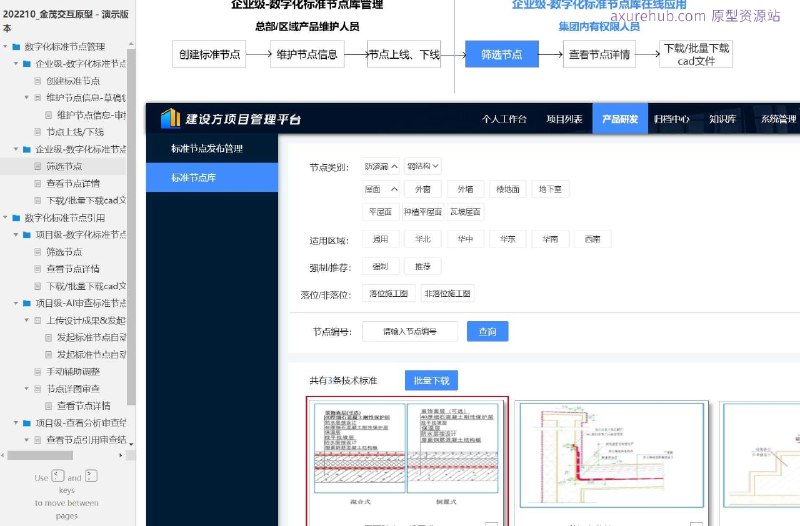Select the 华东 region filter
Viewport: 800px width, 526px height.
508,239
